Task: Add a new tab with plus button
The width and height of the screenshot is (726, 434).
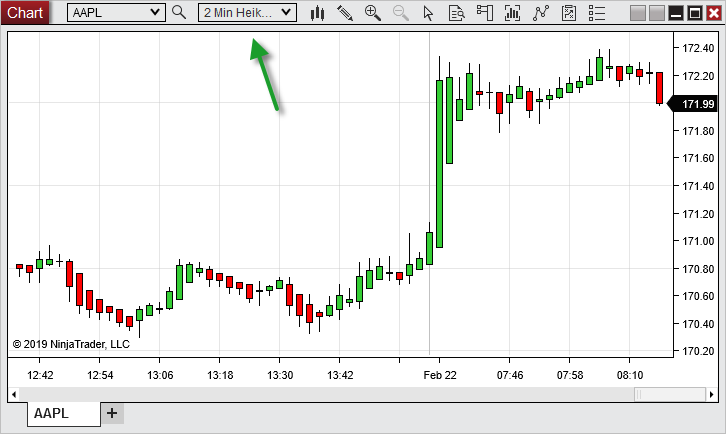Action: click(x=112, y=413)
